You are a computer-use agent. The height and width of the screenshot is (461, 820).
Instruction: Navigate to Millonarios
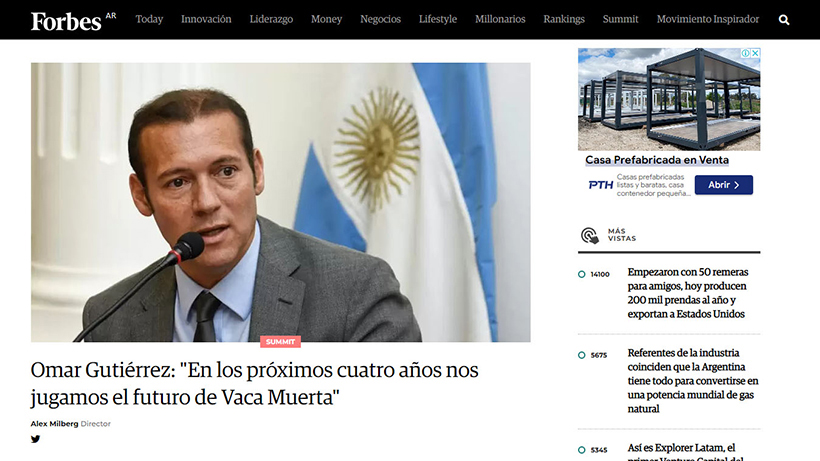click(500, 19)
